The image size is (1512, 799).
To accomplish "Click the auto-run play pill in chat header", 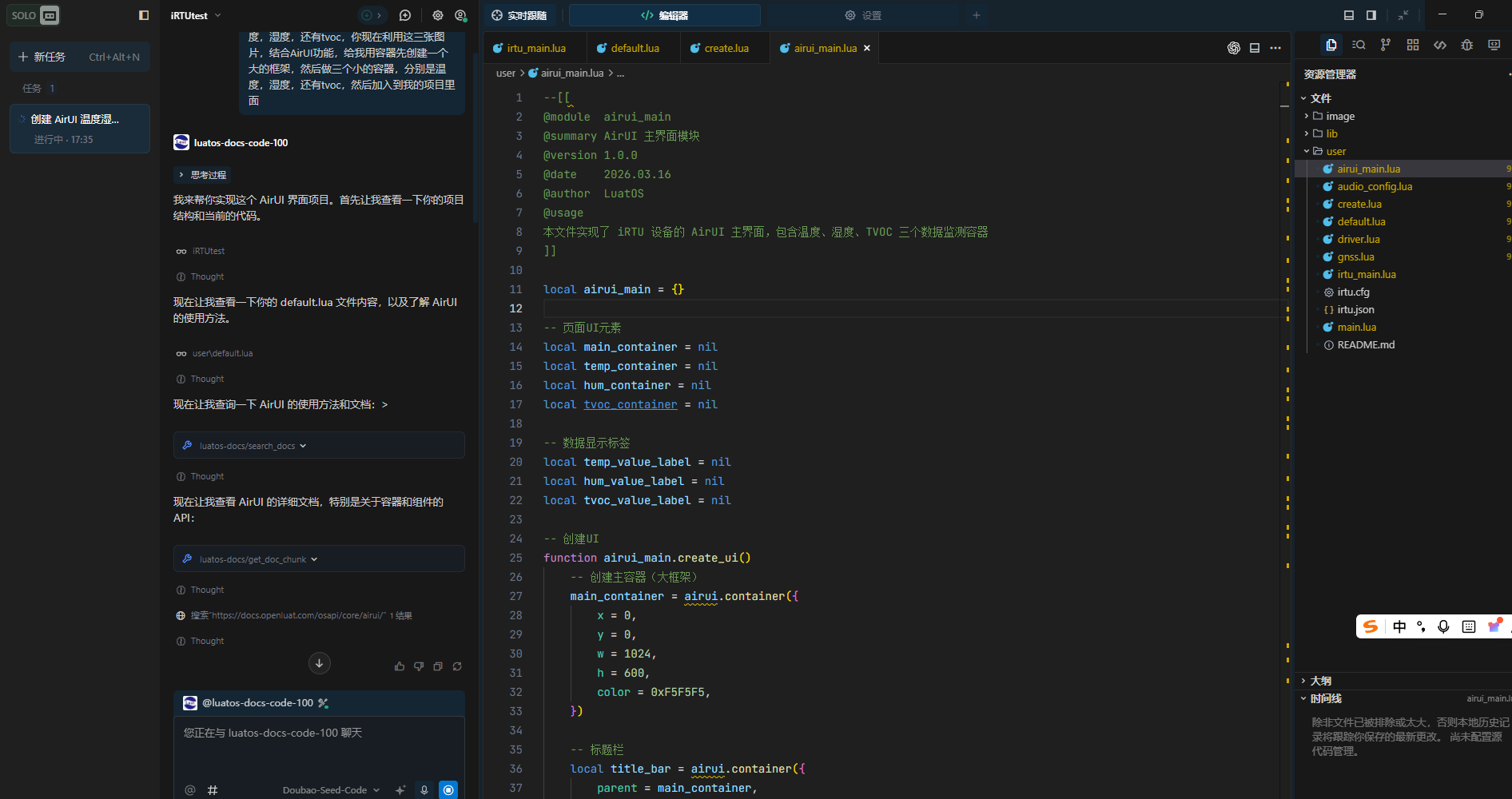I will click(372, 15).
